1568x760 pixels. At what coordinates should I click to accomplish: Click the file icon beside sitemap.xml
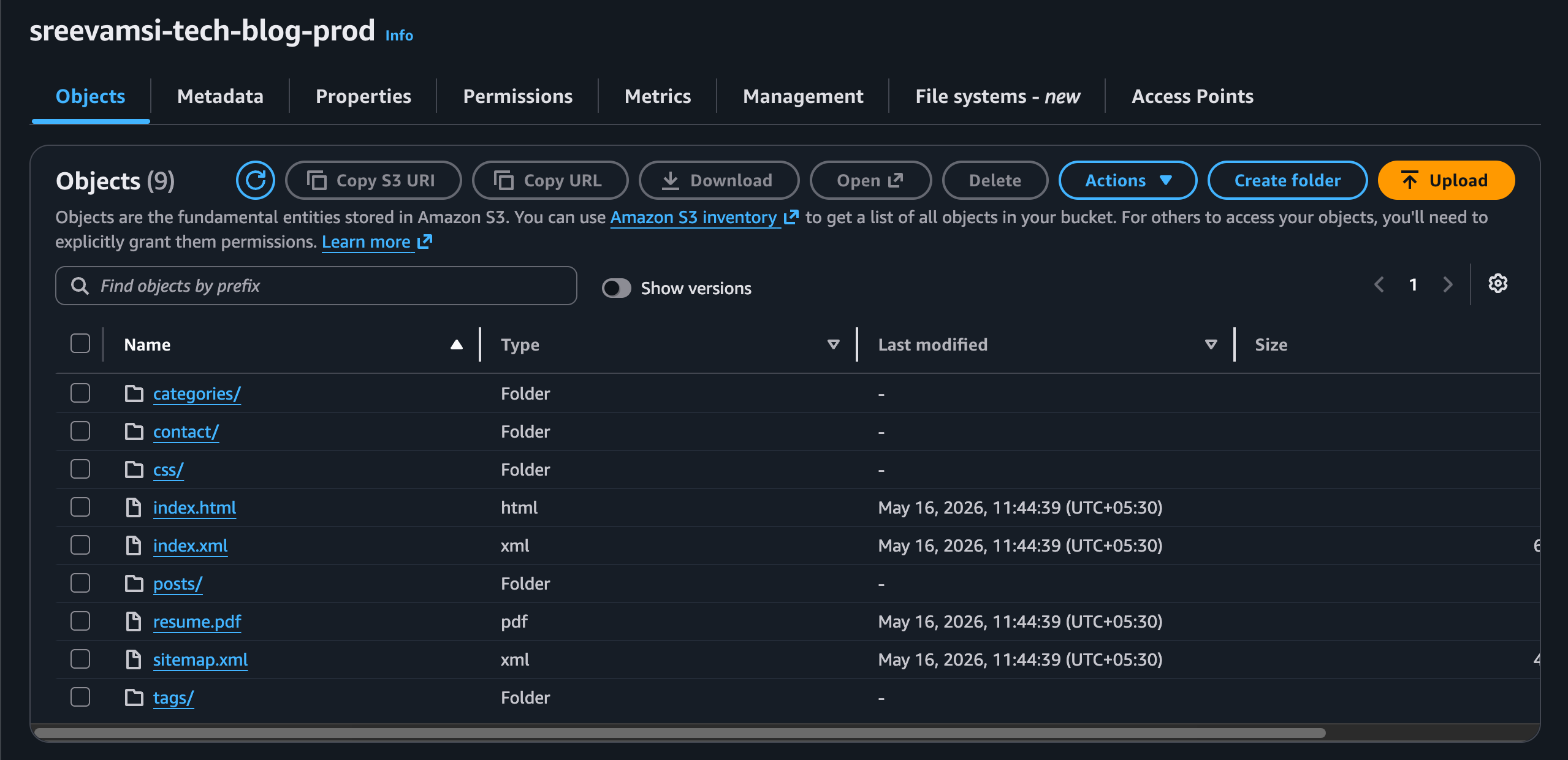[133, 659]
